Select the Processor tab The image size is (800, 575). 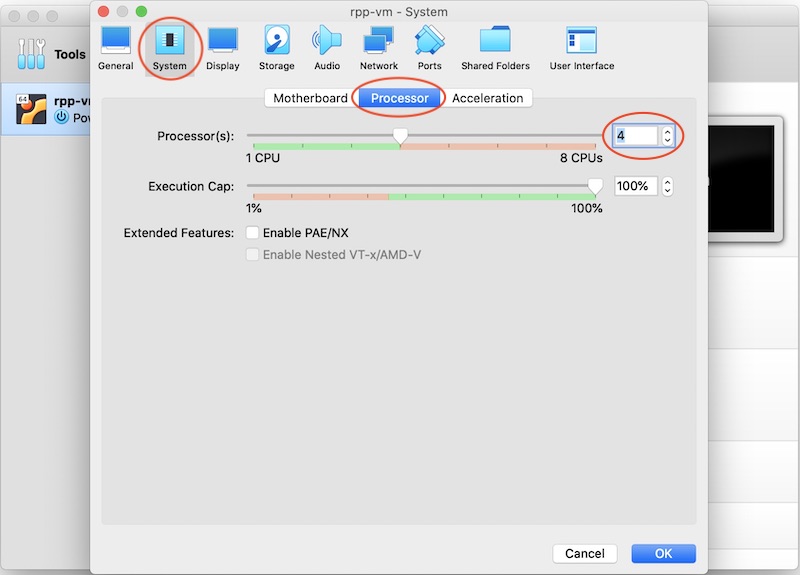pyautogui.click(x=400, y=98)
